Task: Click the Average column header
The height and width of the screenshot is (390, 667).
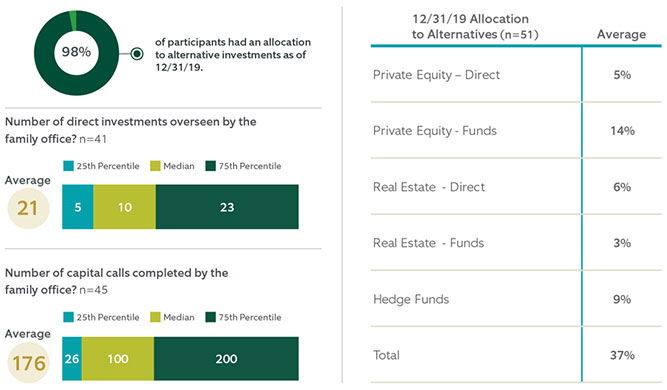Action: tap(621, 34)
